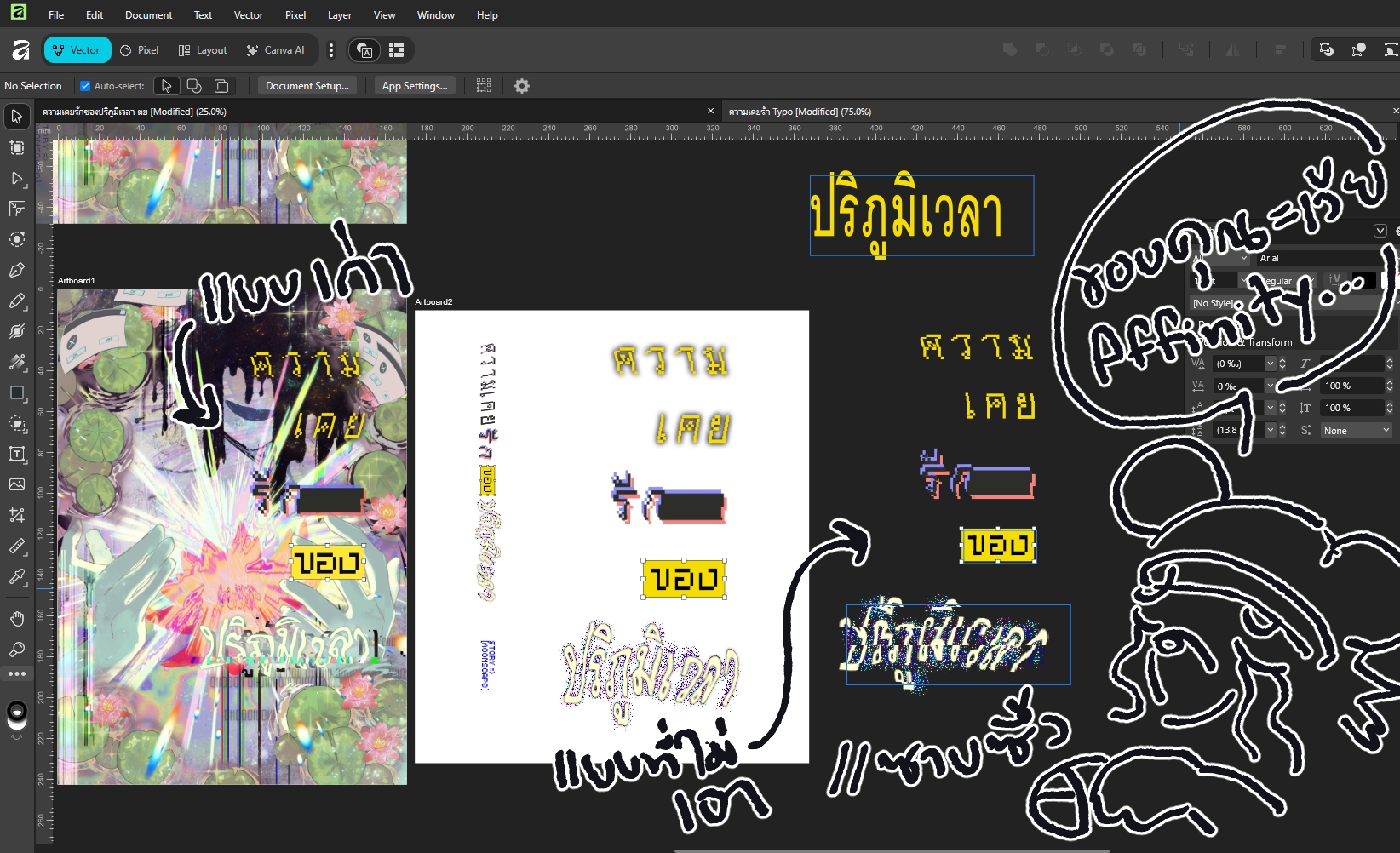Open the Layer menu

point(339,15)
